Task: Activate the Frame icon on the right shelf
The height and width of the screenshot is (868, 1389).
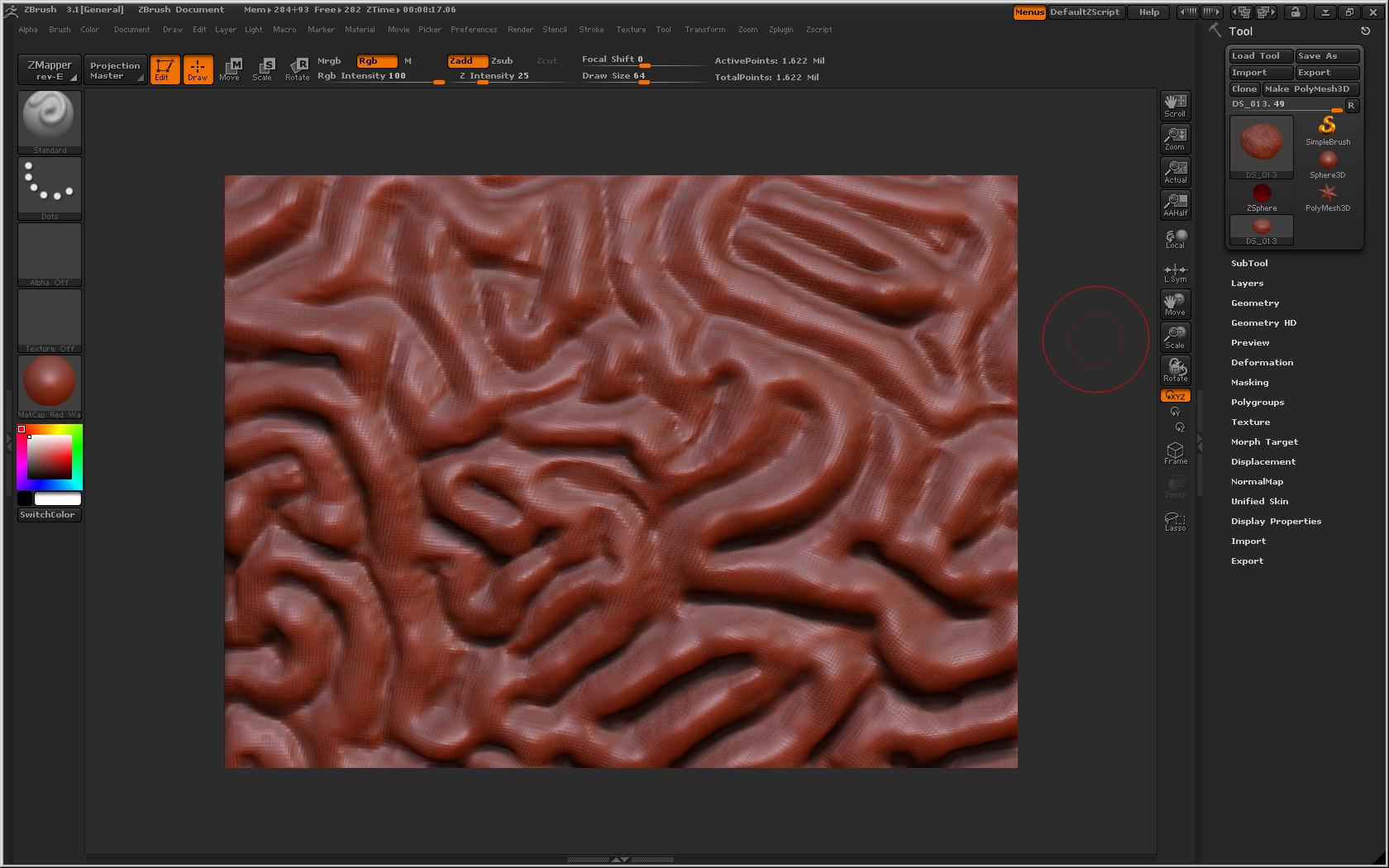Action: 1175,451
